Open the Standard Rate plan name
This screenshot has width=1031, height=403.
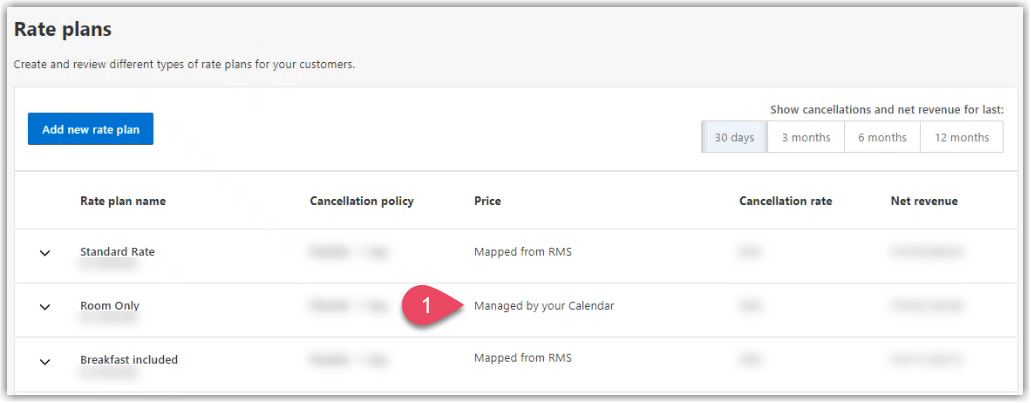coord(117,252)
